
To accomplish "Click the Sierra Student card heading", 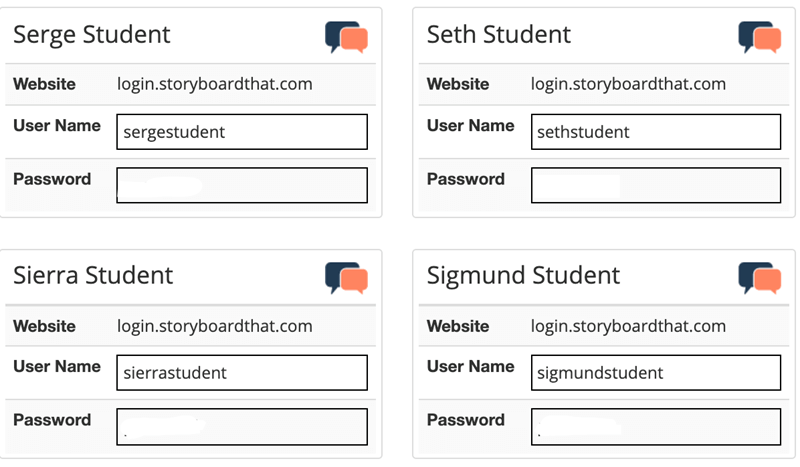I will (x=93, y=276).
